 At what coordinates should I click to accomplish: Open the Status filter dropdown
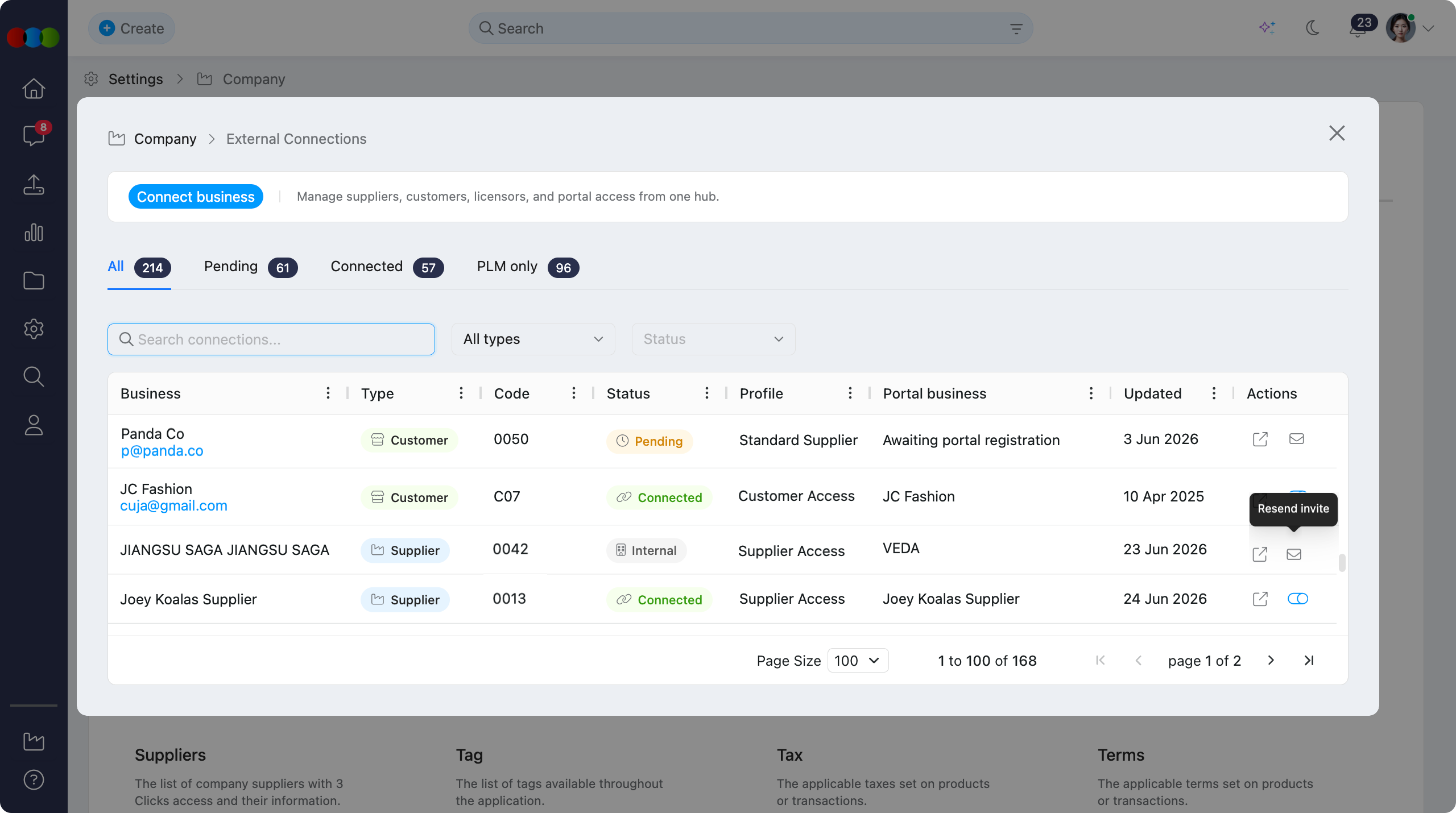click(x=713, y=339)
